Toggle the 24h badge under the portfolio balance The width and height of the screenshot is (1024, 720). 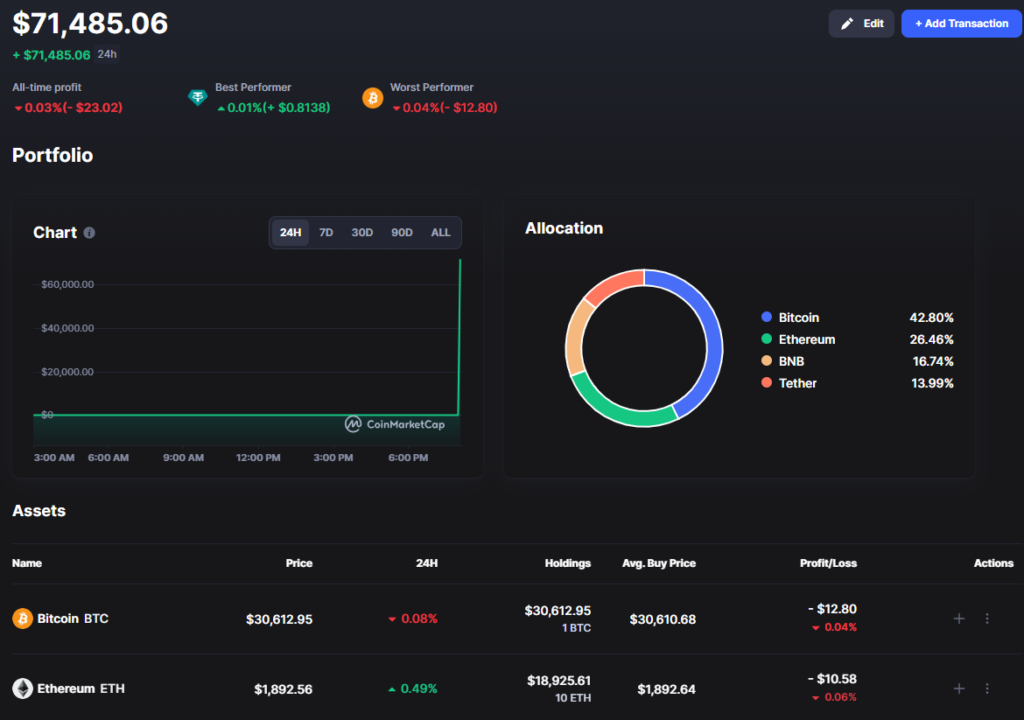(107, 54)
